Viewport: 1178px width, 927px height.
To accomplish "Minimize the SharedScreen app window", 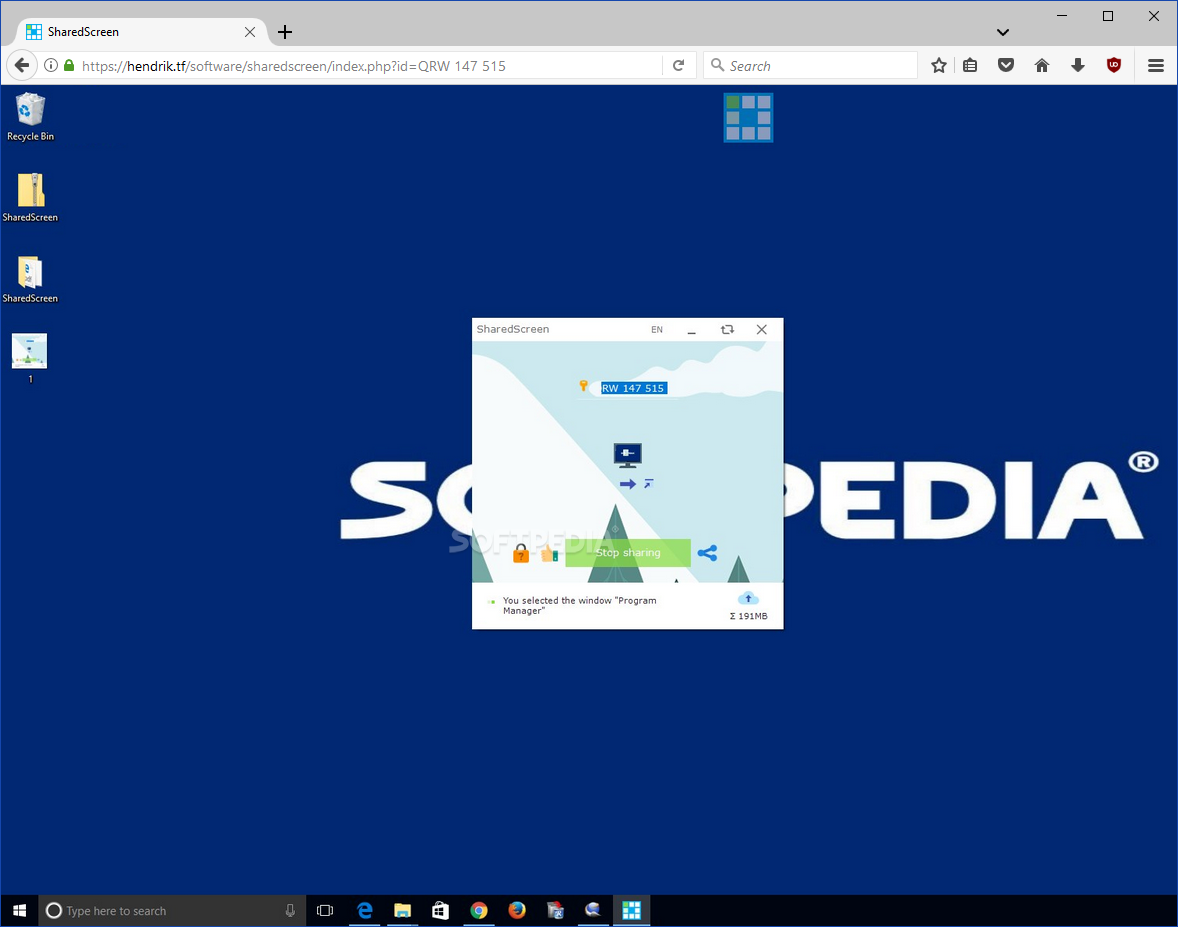I will [x=691, y=331].
